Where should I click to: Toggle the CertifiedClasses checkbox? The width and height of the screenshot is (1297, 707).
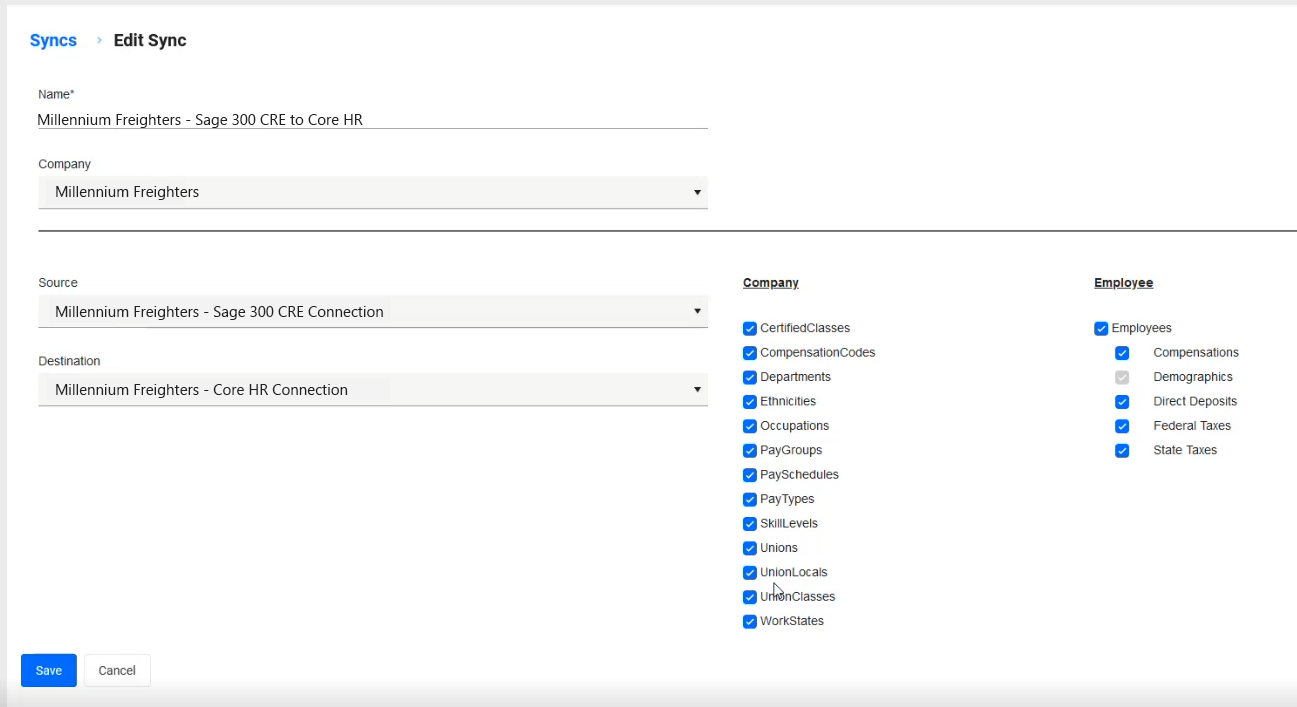[750, 328]
